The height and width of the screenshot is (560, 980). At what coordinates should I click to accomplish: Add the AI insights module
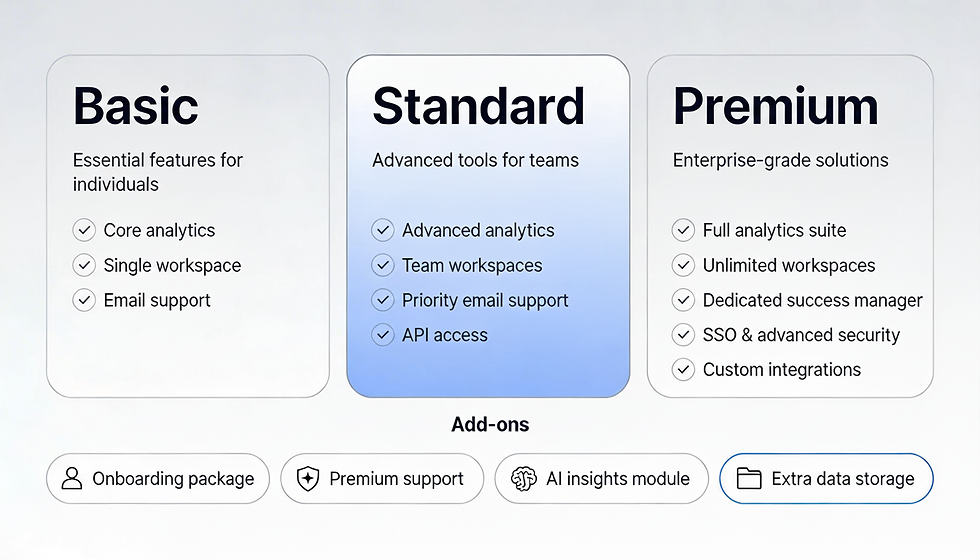601,479
